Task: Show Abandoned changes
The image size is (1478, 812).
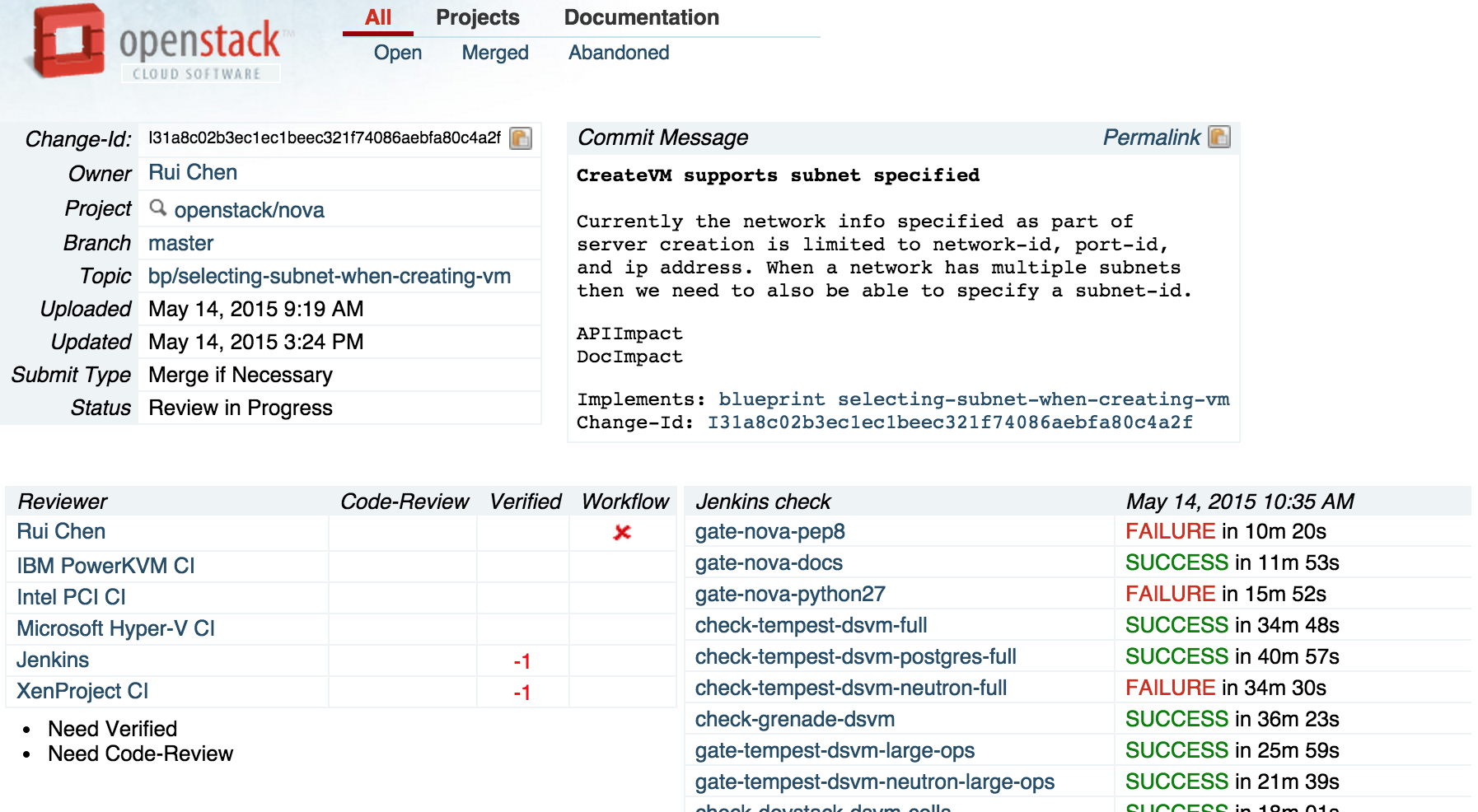Action: [618, 53]
